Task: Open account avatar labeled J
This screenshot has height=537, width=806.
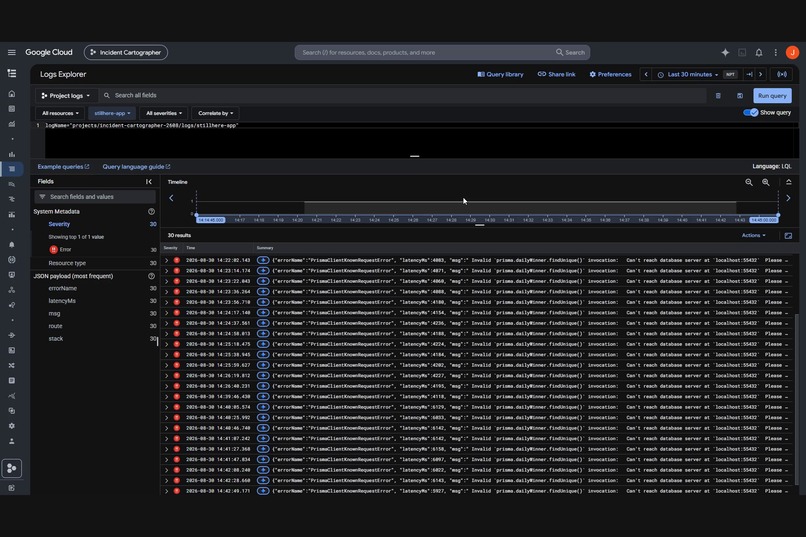Action: pos(792,52)
